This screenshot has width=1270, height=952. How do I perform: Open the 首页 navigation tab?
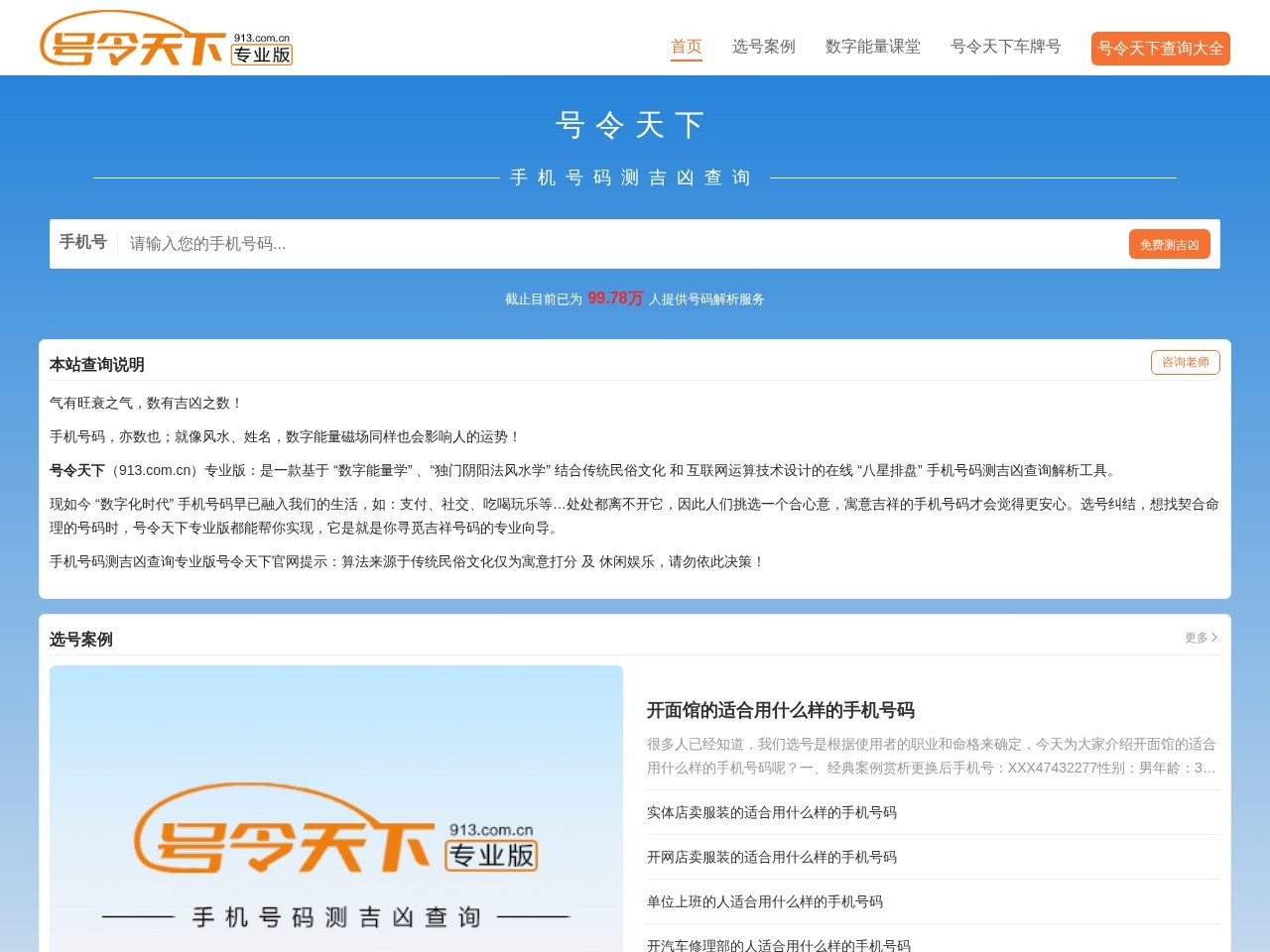click(687, 47)
